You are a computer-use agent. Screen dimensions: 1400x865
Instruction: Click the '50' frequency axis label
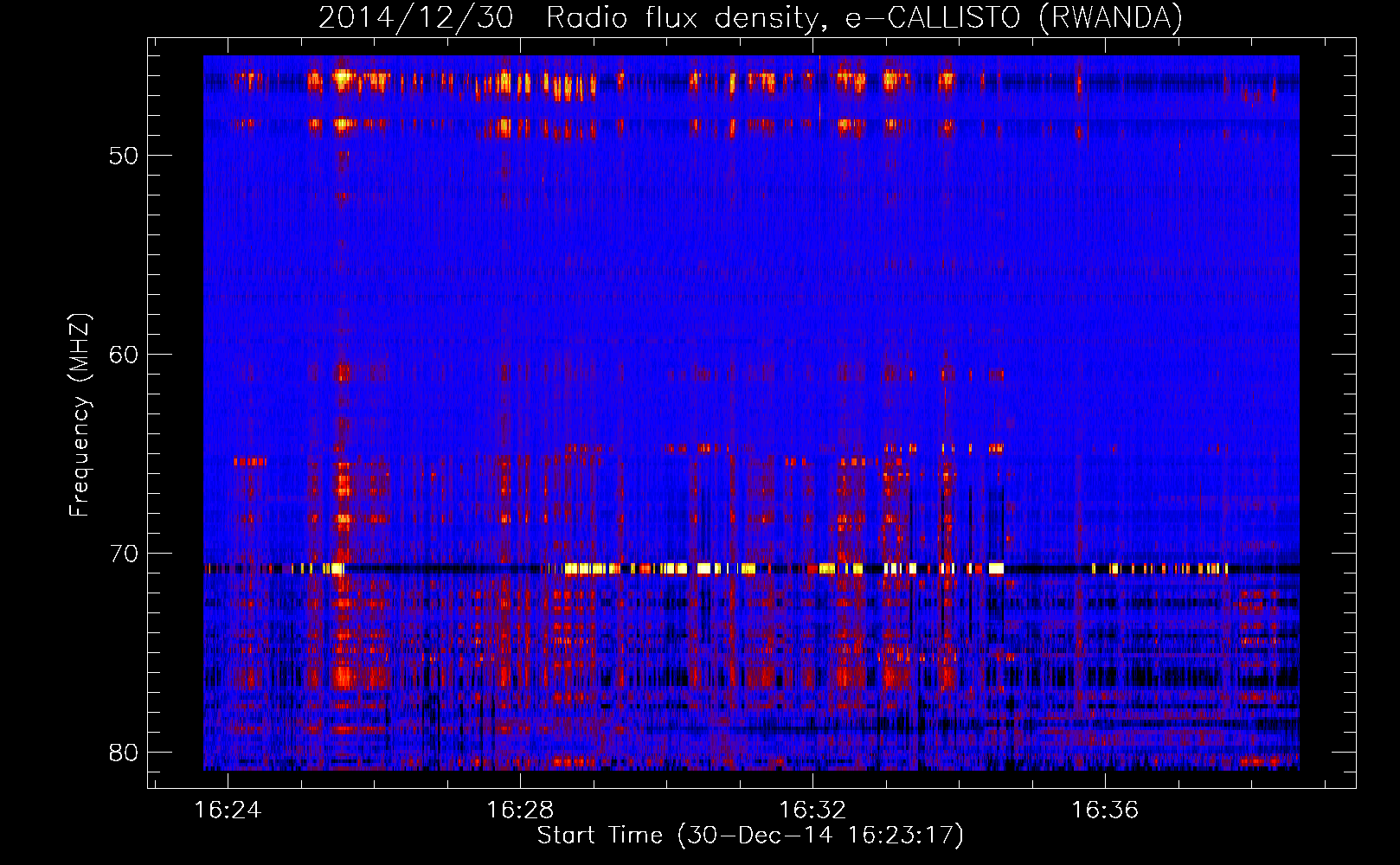[x=124, y=157]
